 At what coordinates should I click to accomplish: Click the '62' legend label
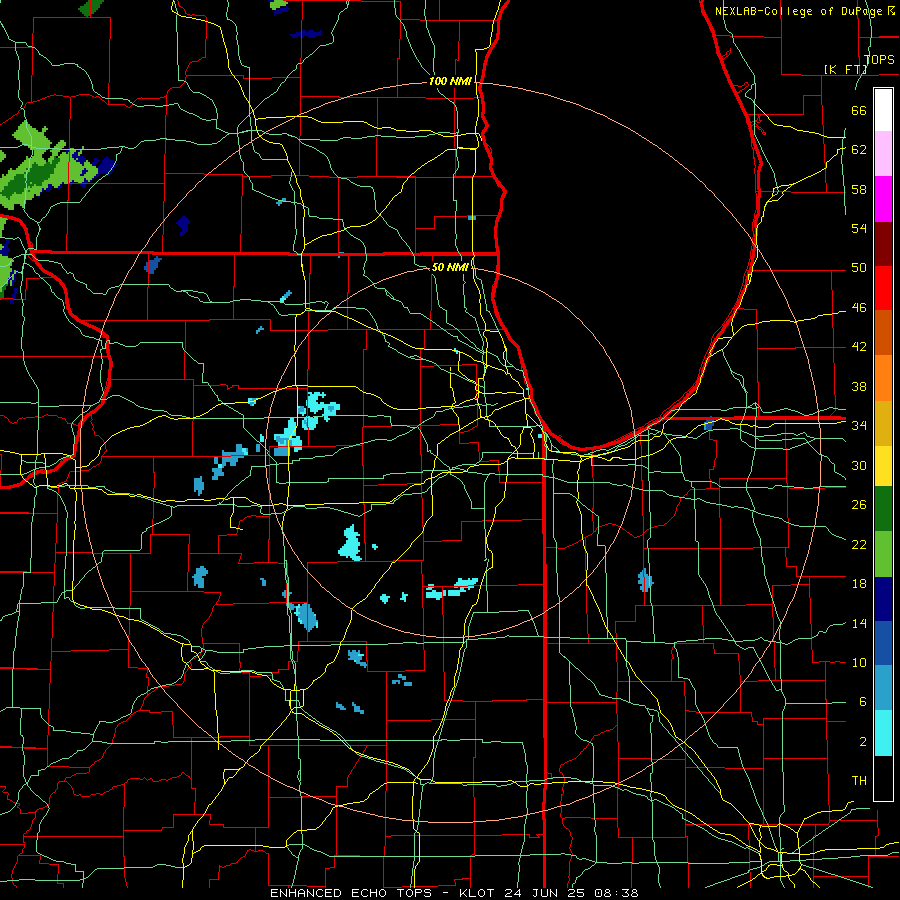pyautogui.click(x=859, y=150)
